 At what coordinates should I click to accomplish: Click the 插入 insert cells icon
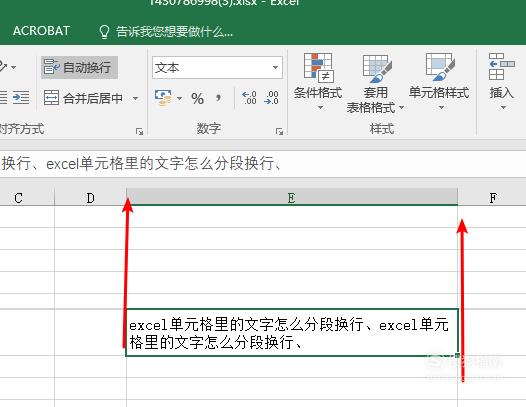(x=502, y=67)
